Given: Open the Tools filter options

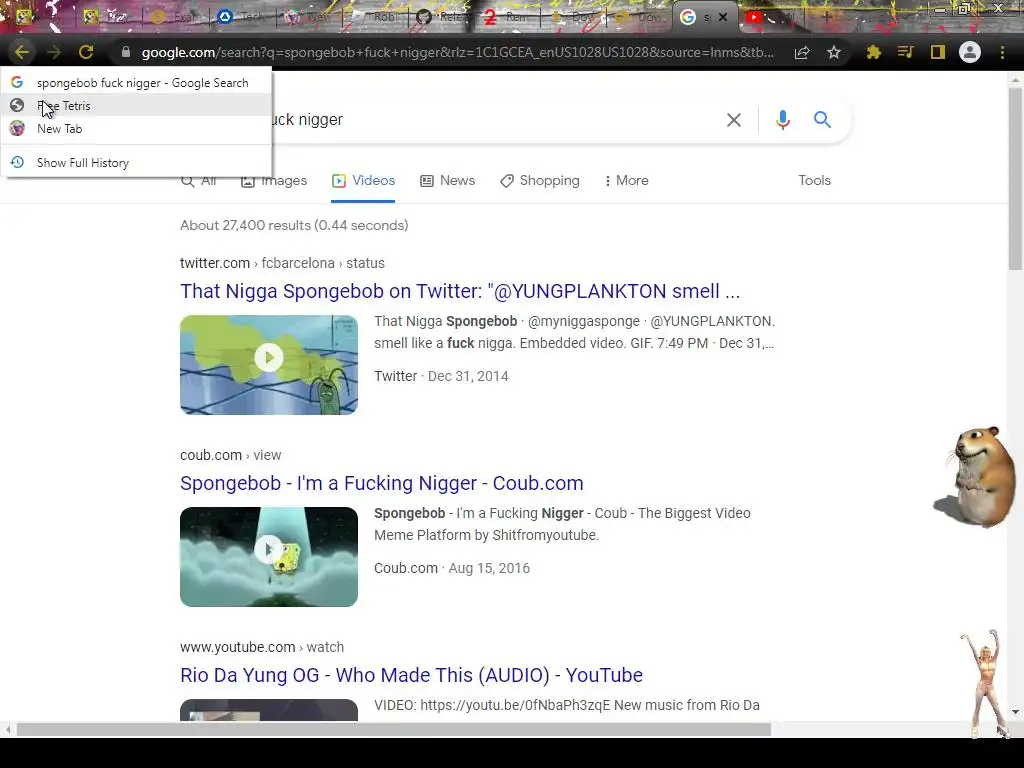Looking at the screenshot, I should pyautogui.click(x=814, y=181).
